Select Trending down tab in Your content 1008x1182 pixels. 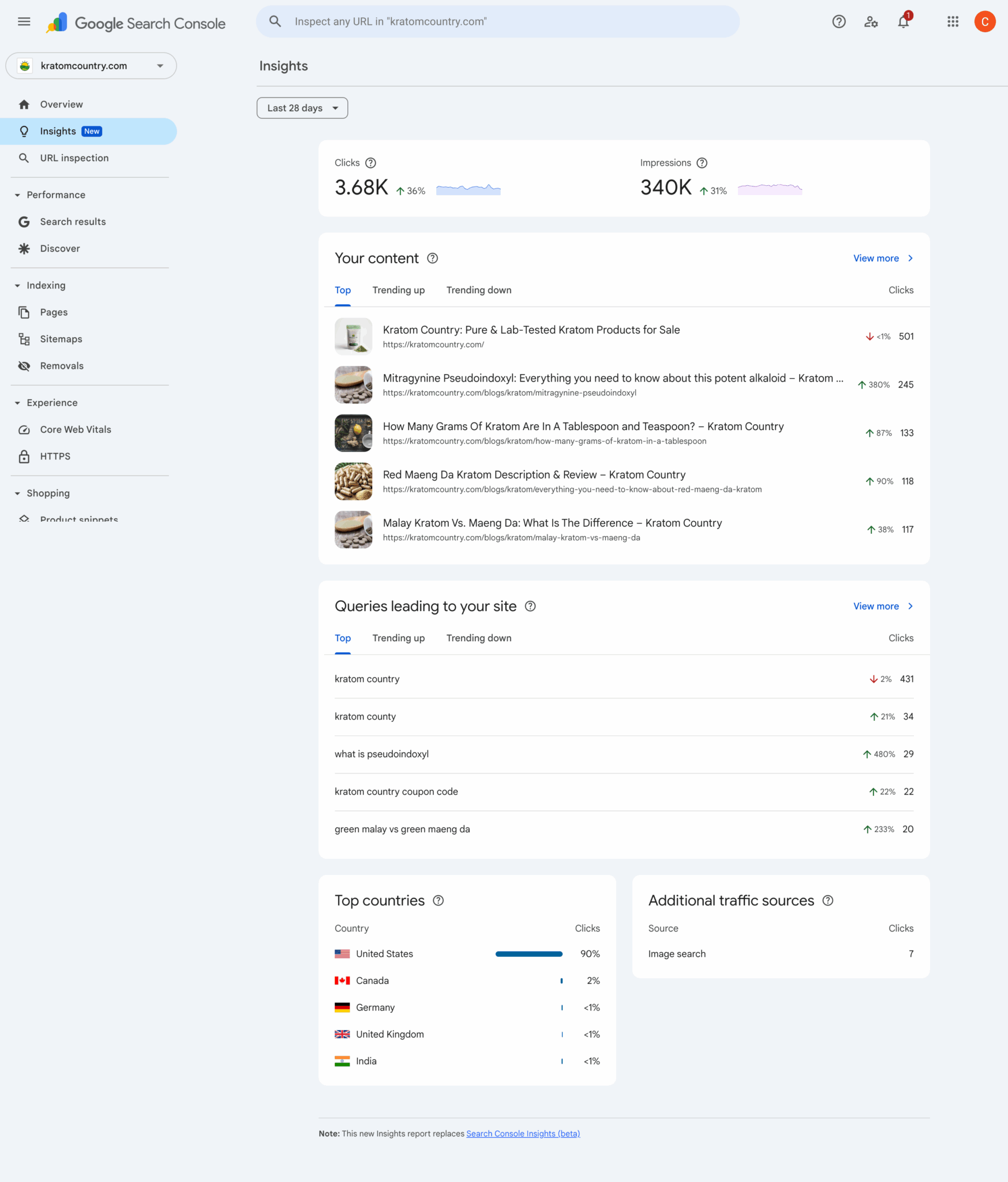[x=479, y=290]
